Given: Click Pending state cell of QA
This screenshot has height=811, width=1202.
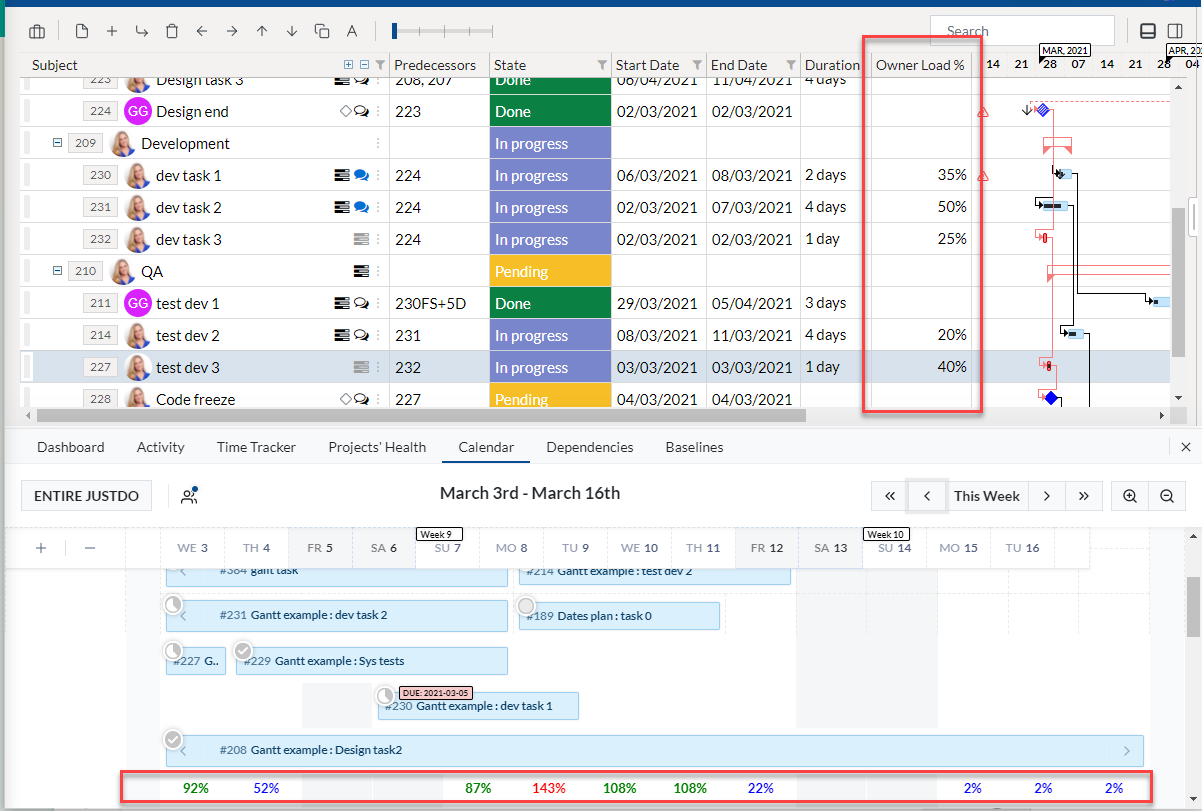Looking at the screenshot, I should coord(550,271).
